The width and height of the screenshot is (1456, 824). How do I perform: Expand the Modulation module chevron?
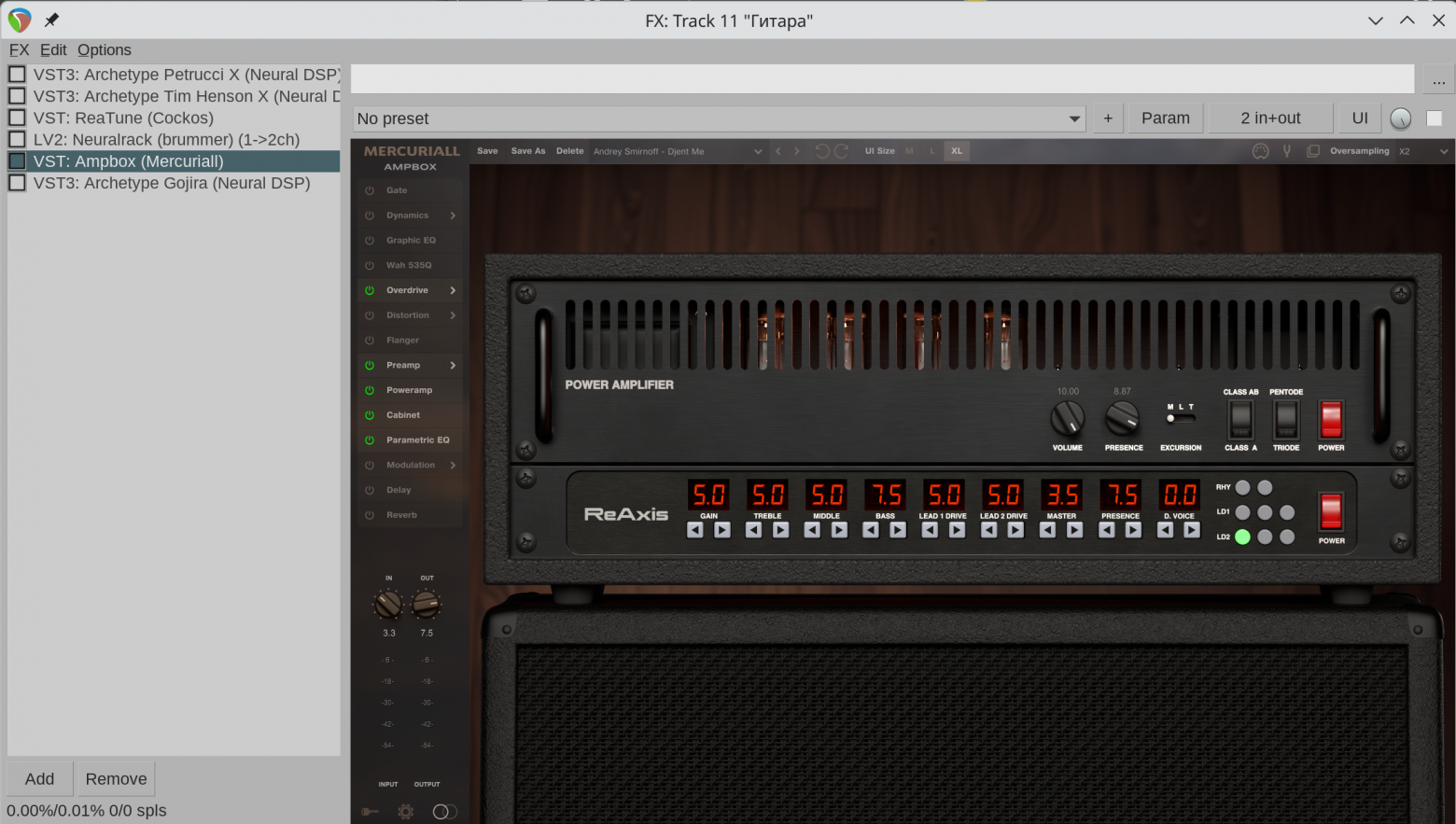453,465
